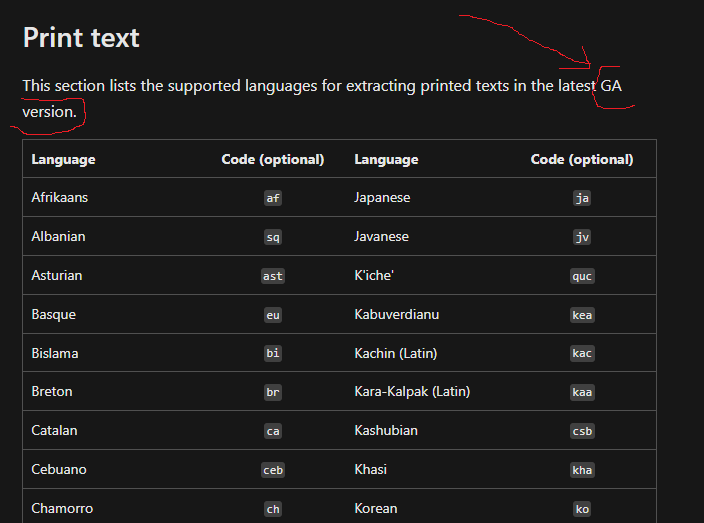Click the second 'Code (optional)' column header
Image resolution: width=704 pixels, height=523 pixels.
tap(581, 159)
